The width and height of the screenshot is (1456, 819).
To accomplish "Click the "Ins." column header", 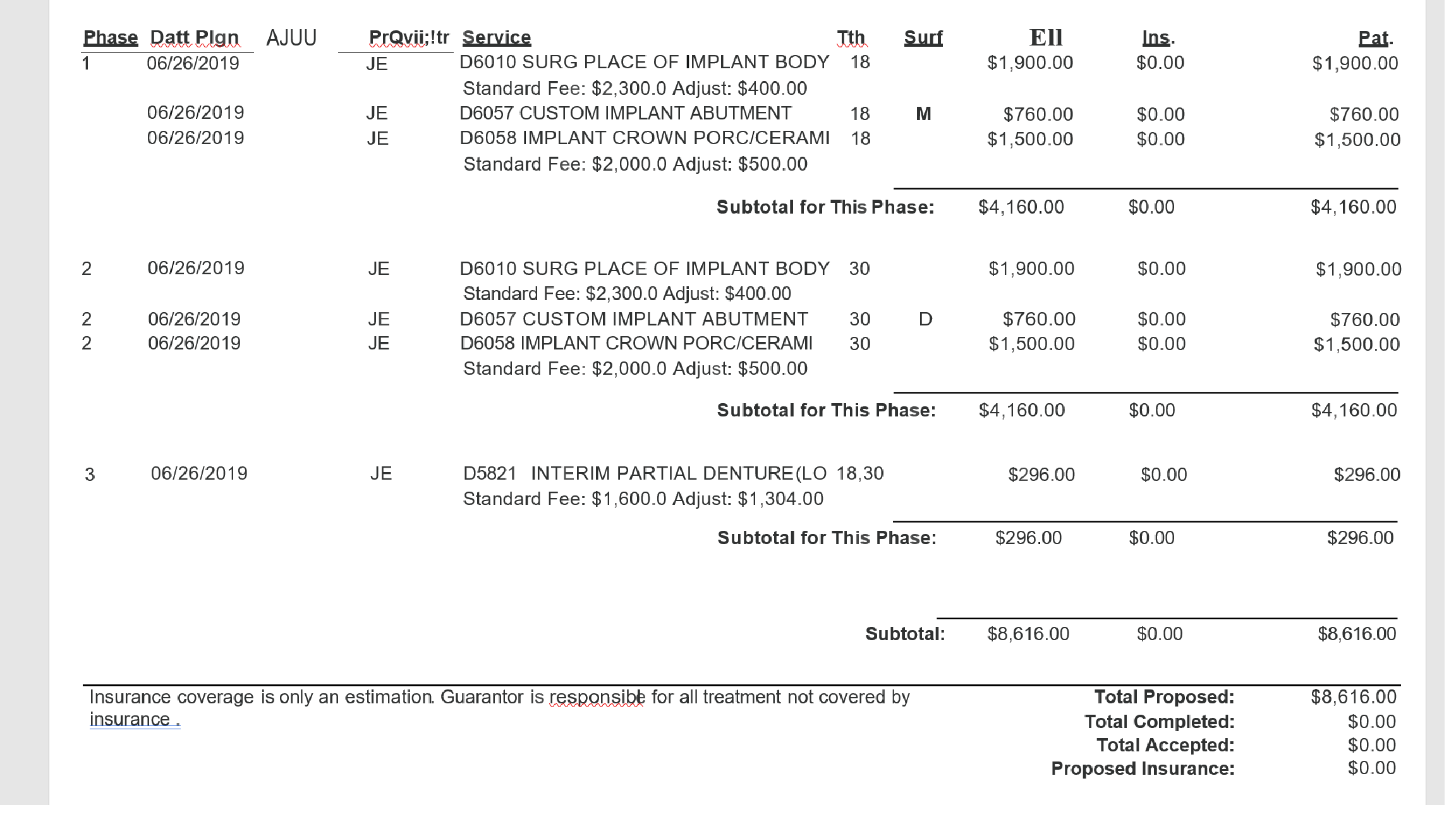I will [1158, 38].
